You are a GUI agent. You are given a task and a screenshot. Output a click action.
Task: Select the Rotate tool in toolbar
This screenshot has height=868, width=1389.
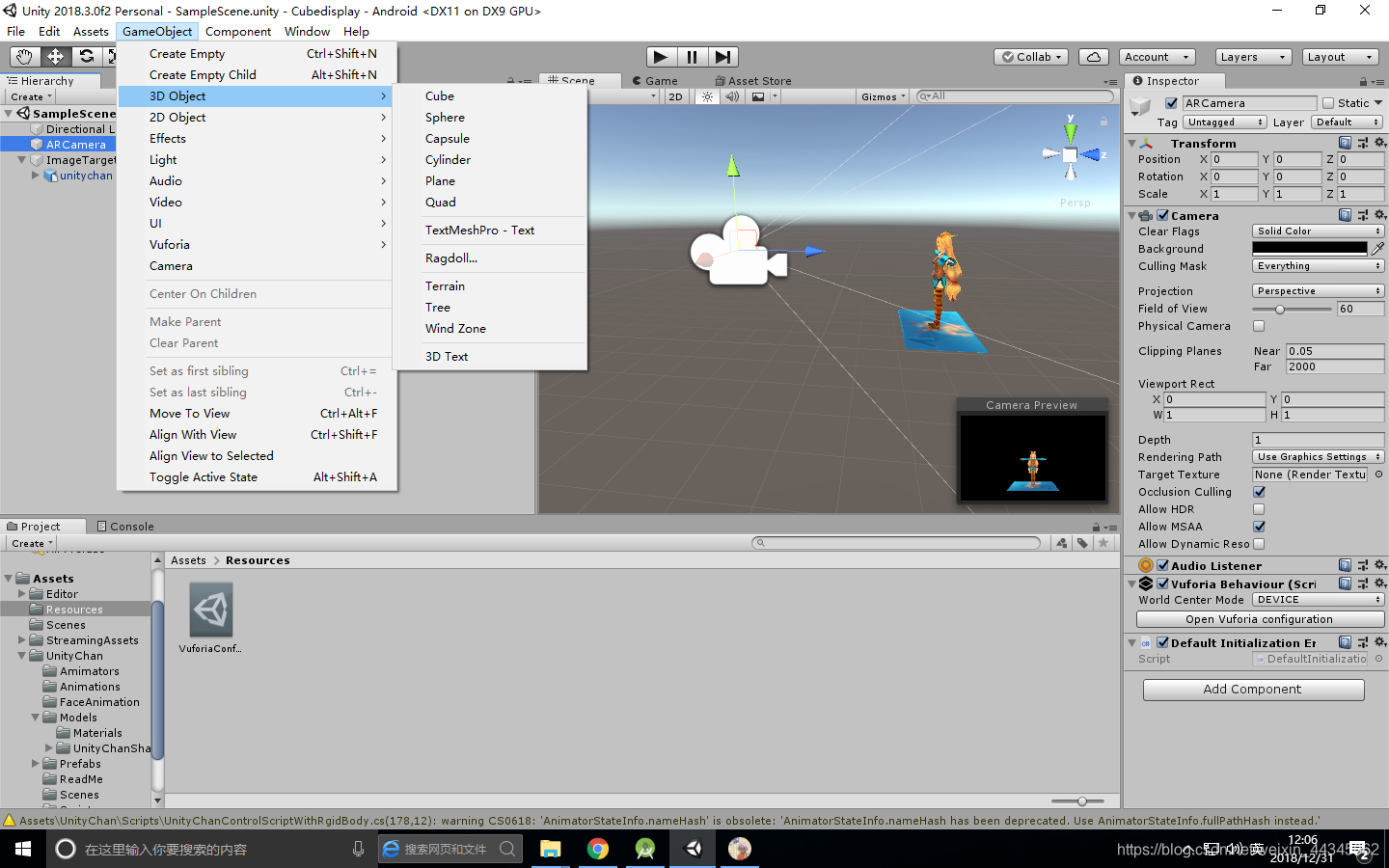click(86, 57)
